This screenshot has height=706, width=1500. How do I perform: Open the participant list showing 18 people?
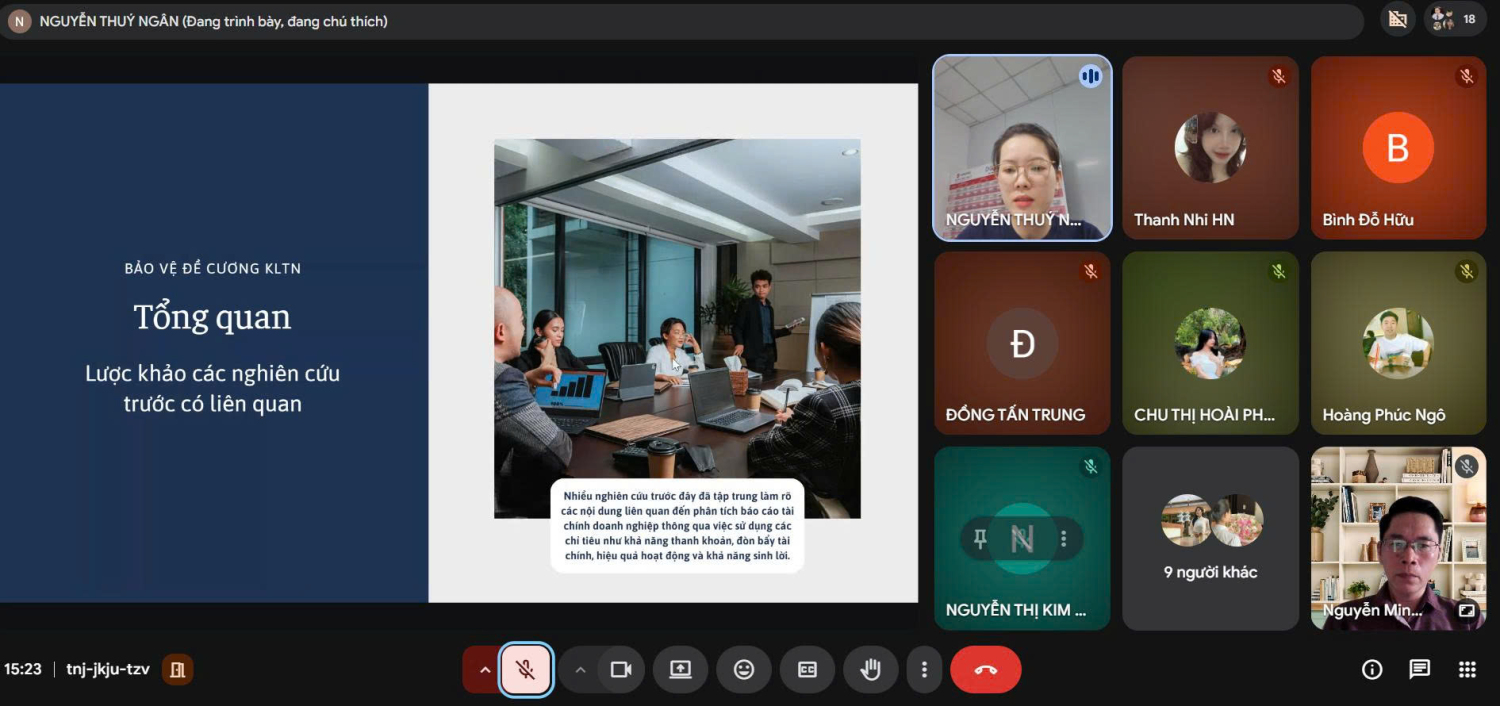(1454, 19)
